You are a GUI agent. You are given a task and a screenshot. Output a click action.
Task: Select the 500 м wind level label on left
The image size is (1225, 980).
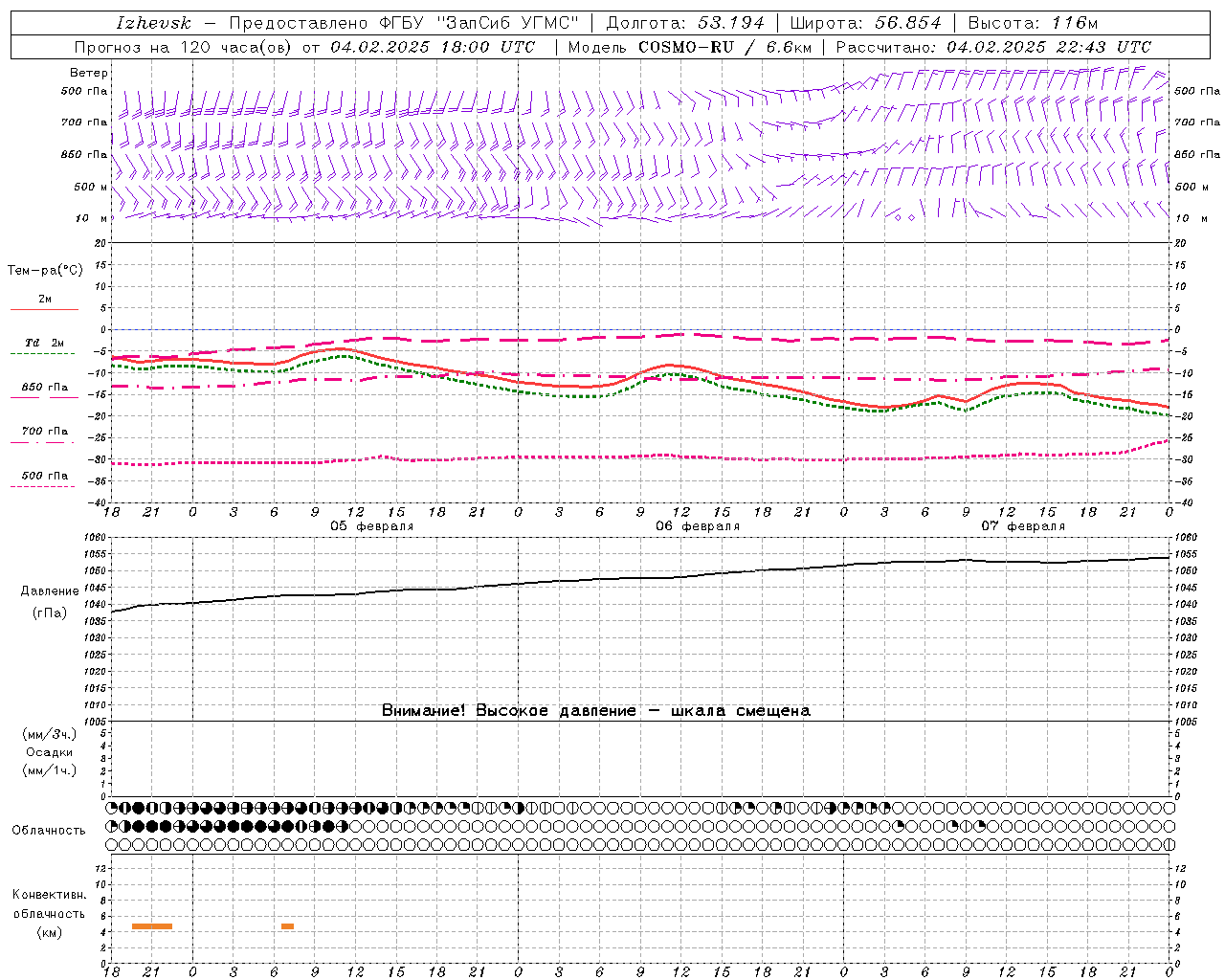[91, 187]
